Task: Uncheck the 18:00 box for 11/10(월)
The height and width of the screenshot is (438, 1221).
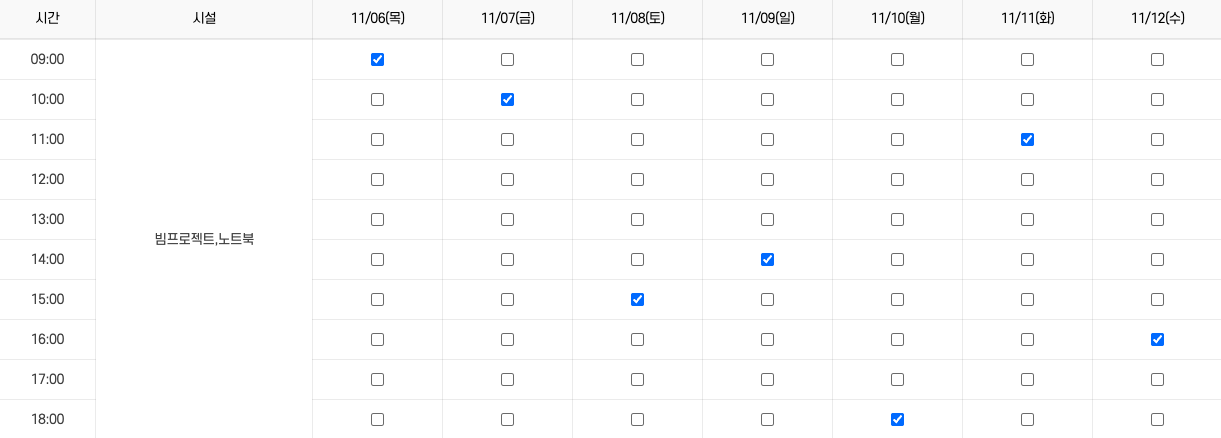Action: (x=897, y=420)
